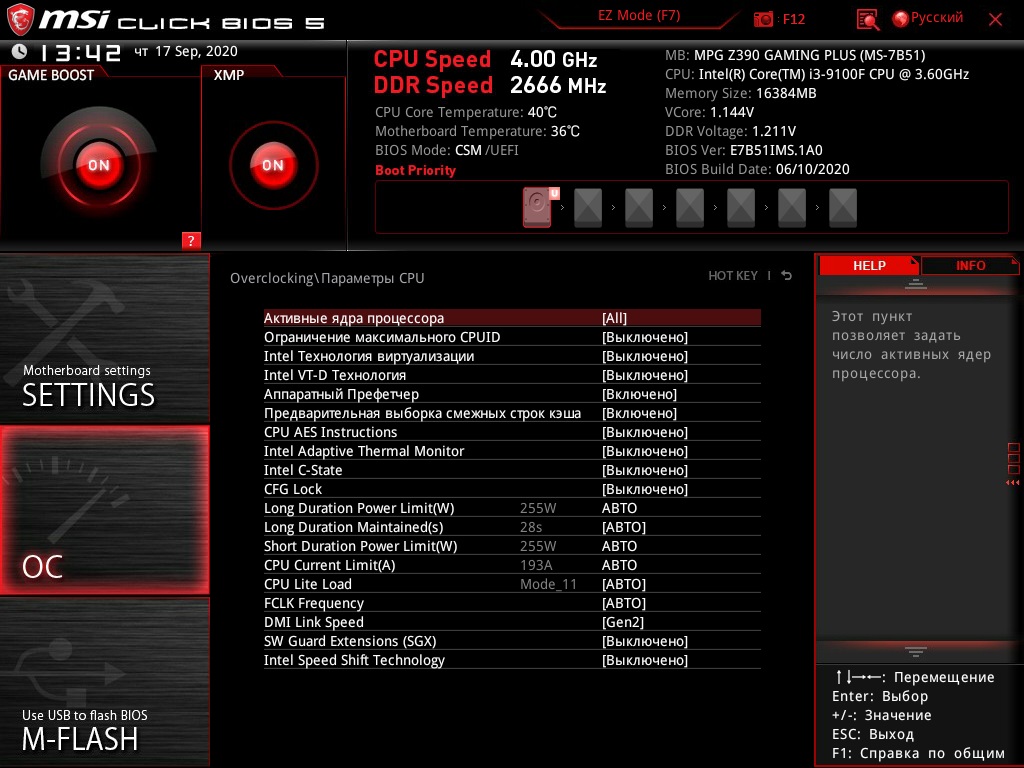Select Intel Speed Shift Technology row
1024x768 pixels.
512,659
